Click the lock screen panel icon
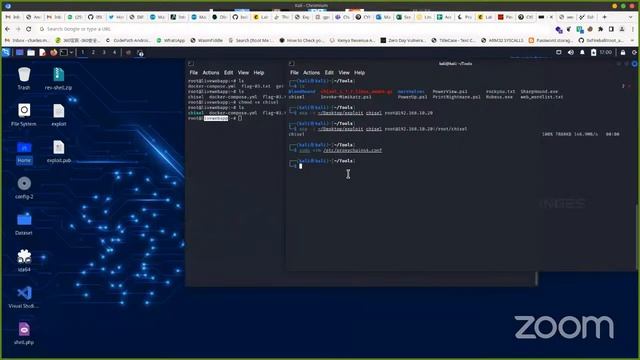 [623, 52]
